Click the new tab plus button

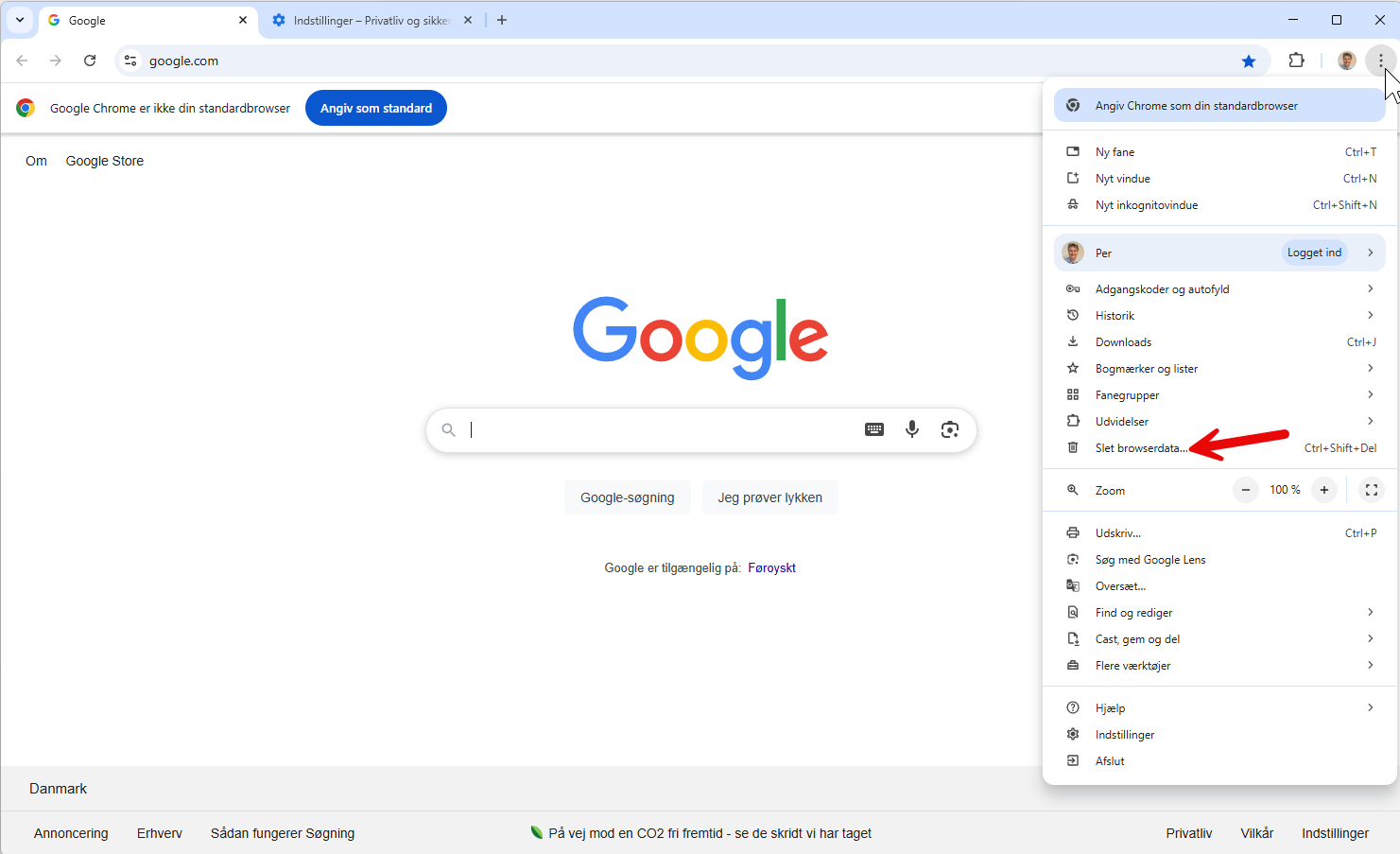point(502,20)
